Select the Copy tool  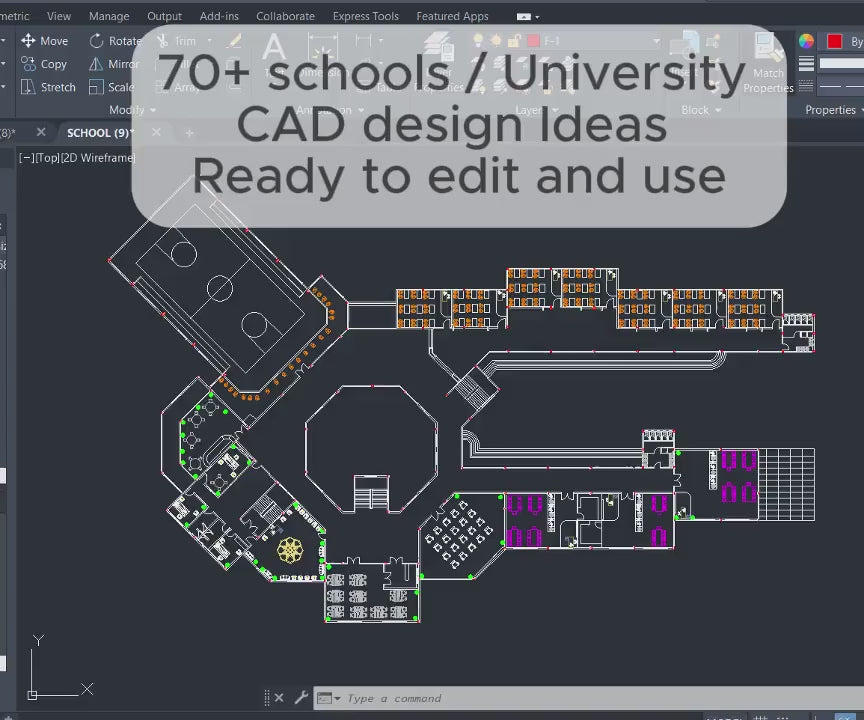coord(44,64)
